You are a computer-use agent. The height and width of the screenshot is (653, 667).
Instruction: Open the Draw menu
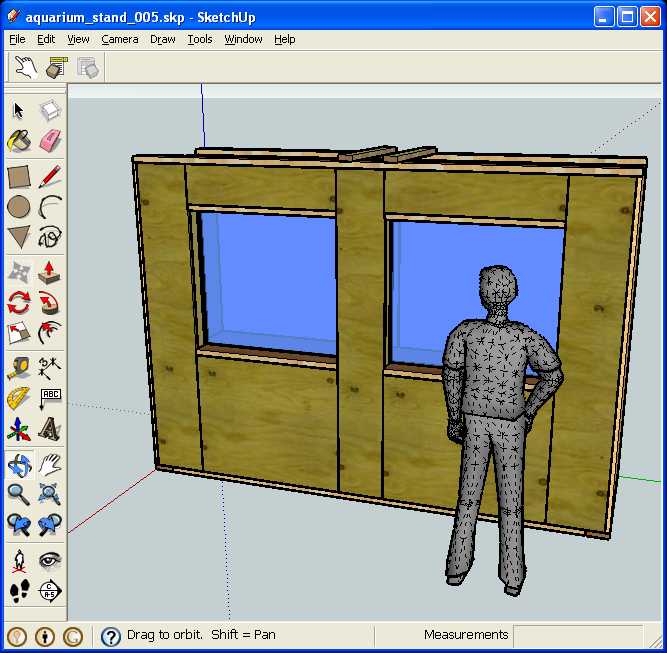pyautogui.click(x=163, y=39)
